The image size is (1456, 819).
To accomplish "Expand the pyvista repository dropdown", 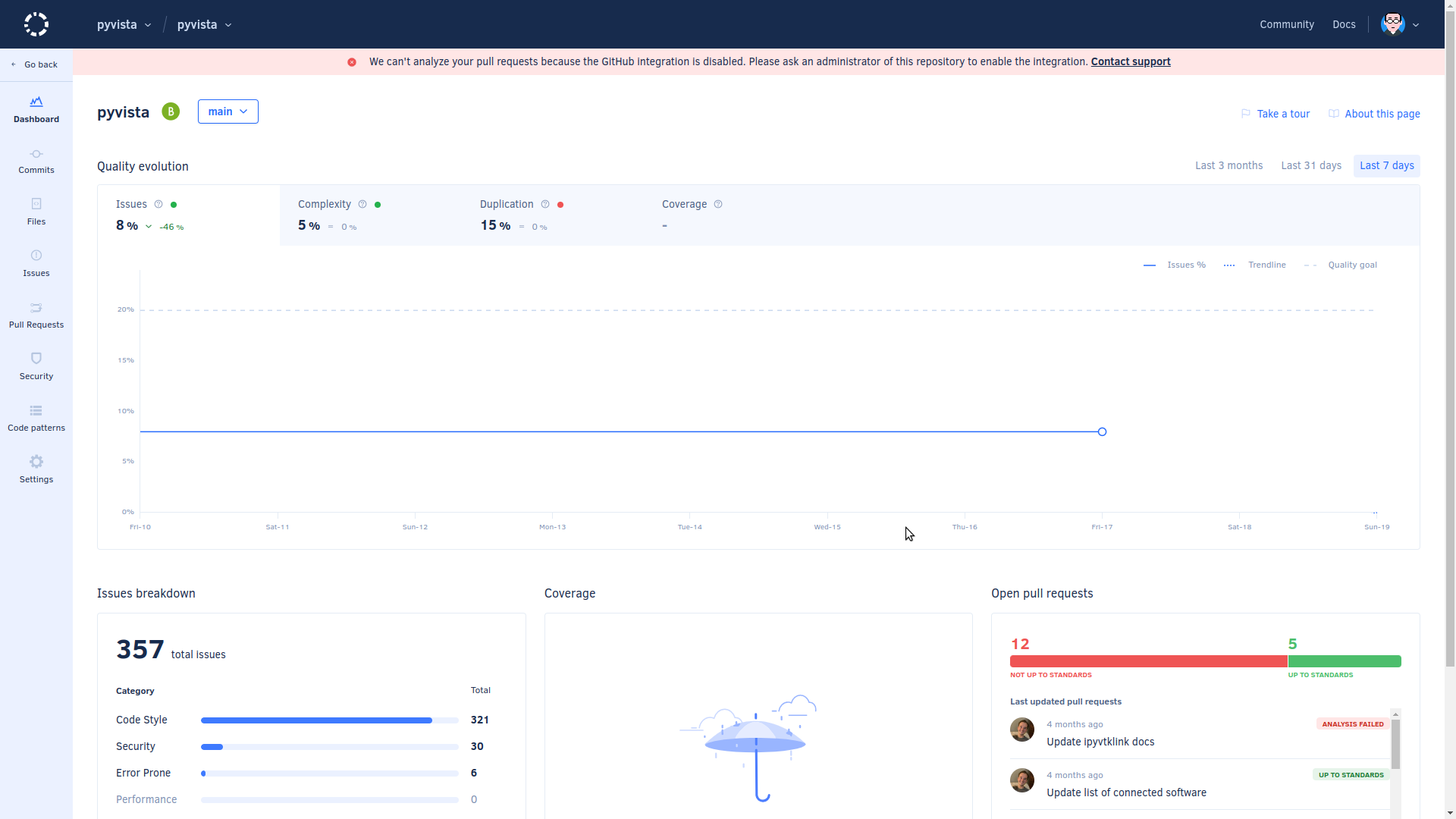I will coord(205,25).
